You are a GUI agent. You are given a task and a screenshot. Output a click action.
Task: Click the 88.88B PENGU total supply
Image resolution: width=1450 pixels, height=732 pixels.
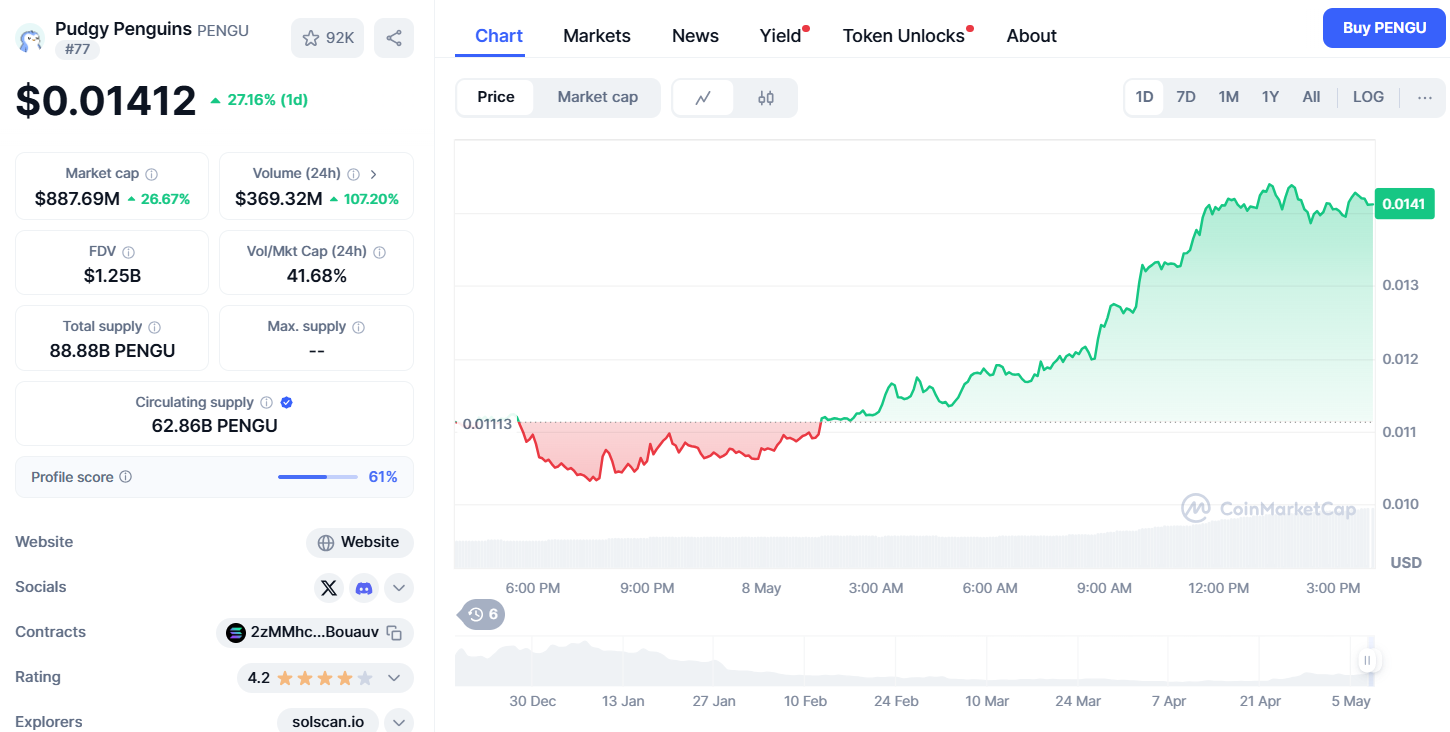(x=112, y=351)
